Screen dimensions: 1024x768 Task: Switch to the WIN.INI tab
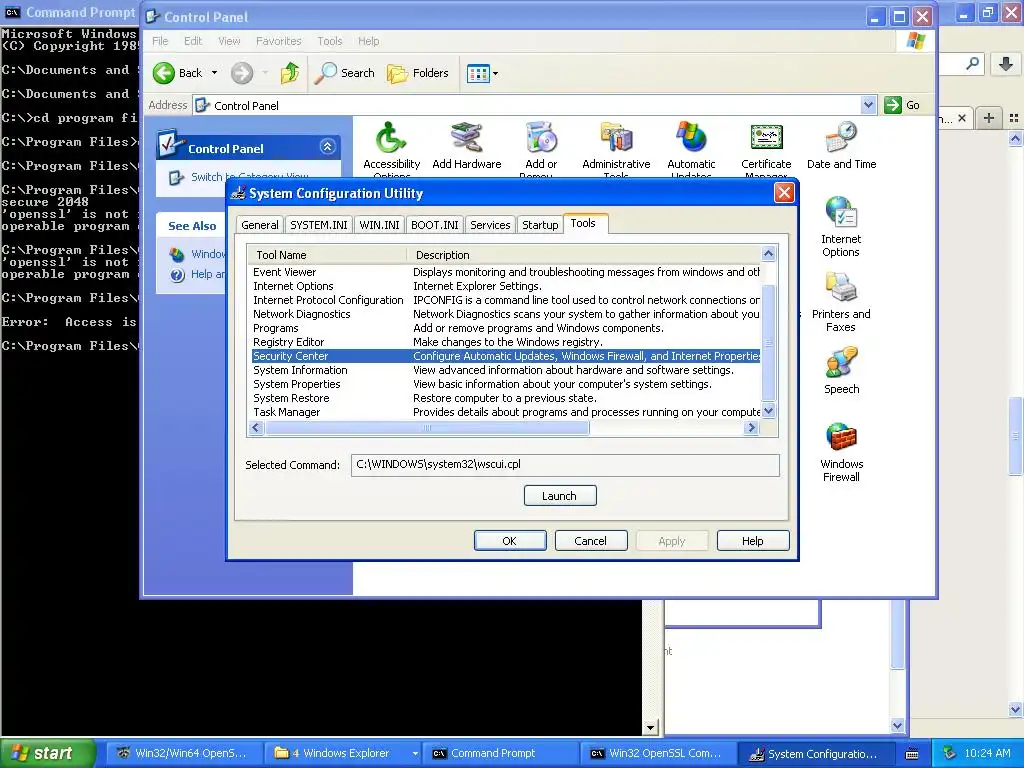pos(379,225)
